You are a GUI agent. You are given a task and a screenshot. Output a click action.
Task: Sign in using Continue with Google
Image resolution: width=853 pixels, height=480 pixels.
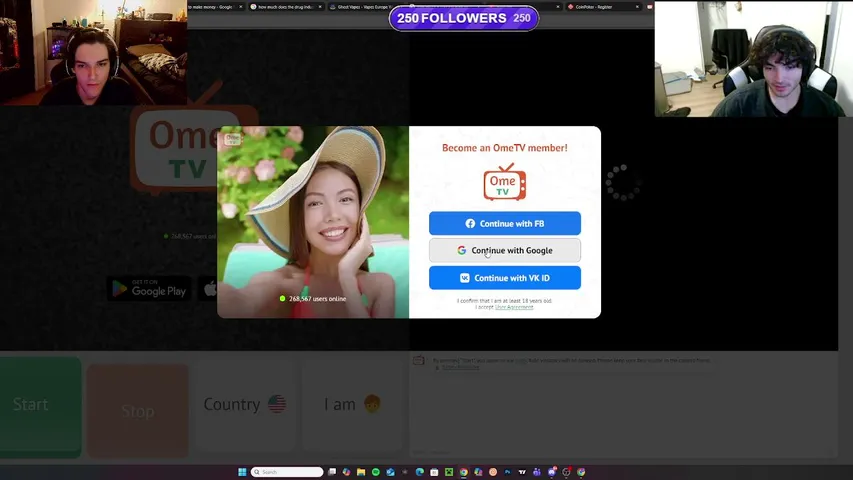[x=505, y=250]
